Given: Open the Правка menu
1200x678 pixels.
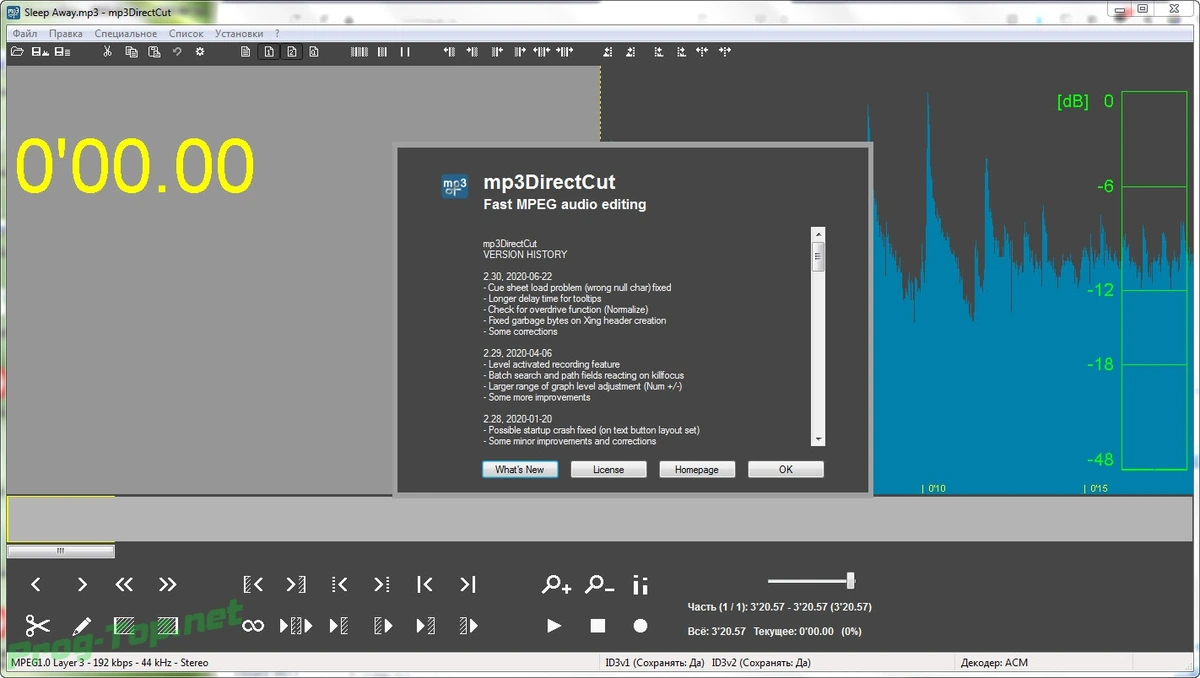Looking at the screenshot, I should (66, 33).
